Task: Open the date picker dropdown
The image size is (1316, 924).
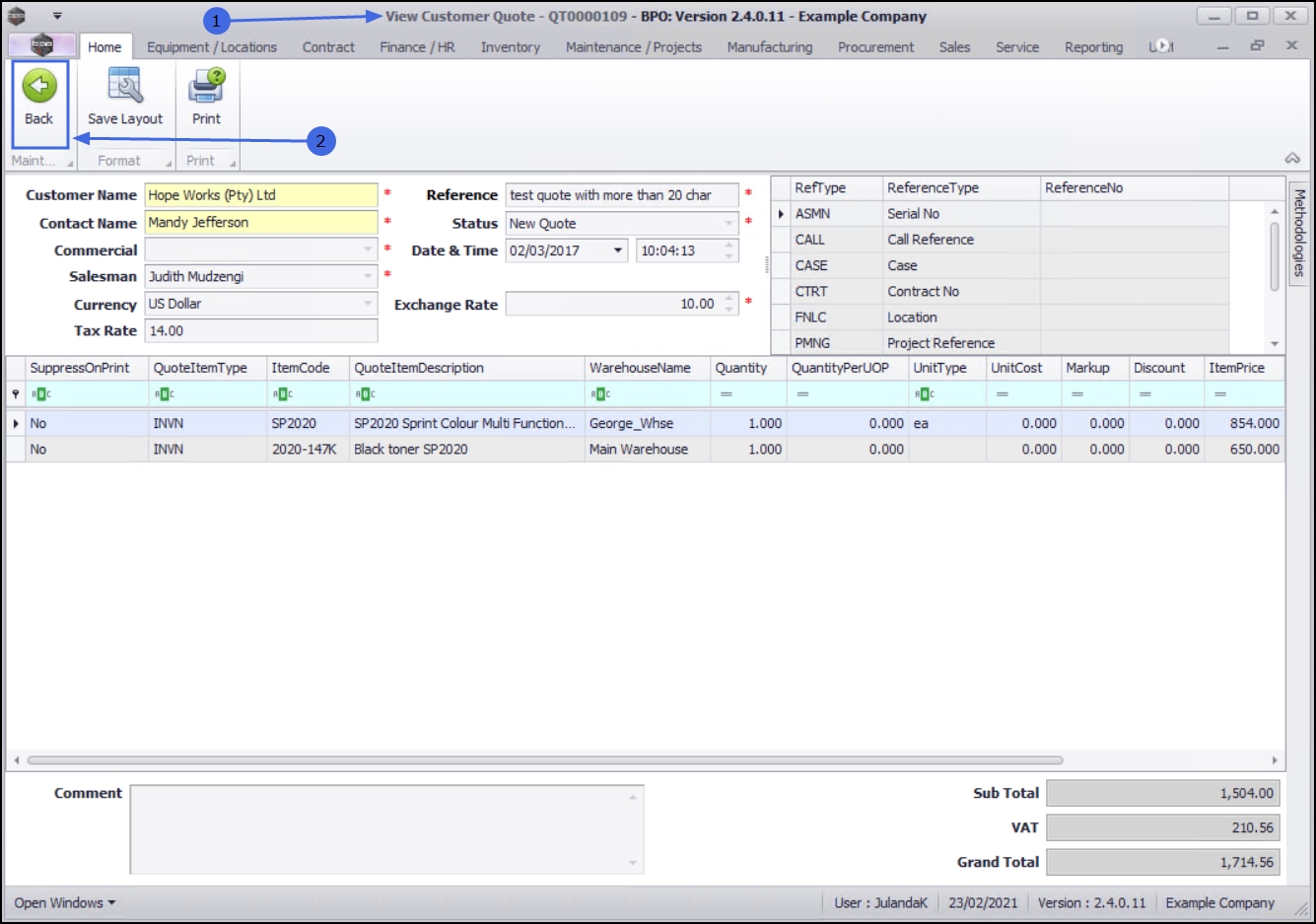Action: tap(618, 250)
